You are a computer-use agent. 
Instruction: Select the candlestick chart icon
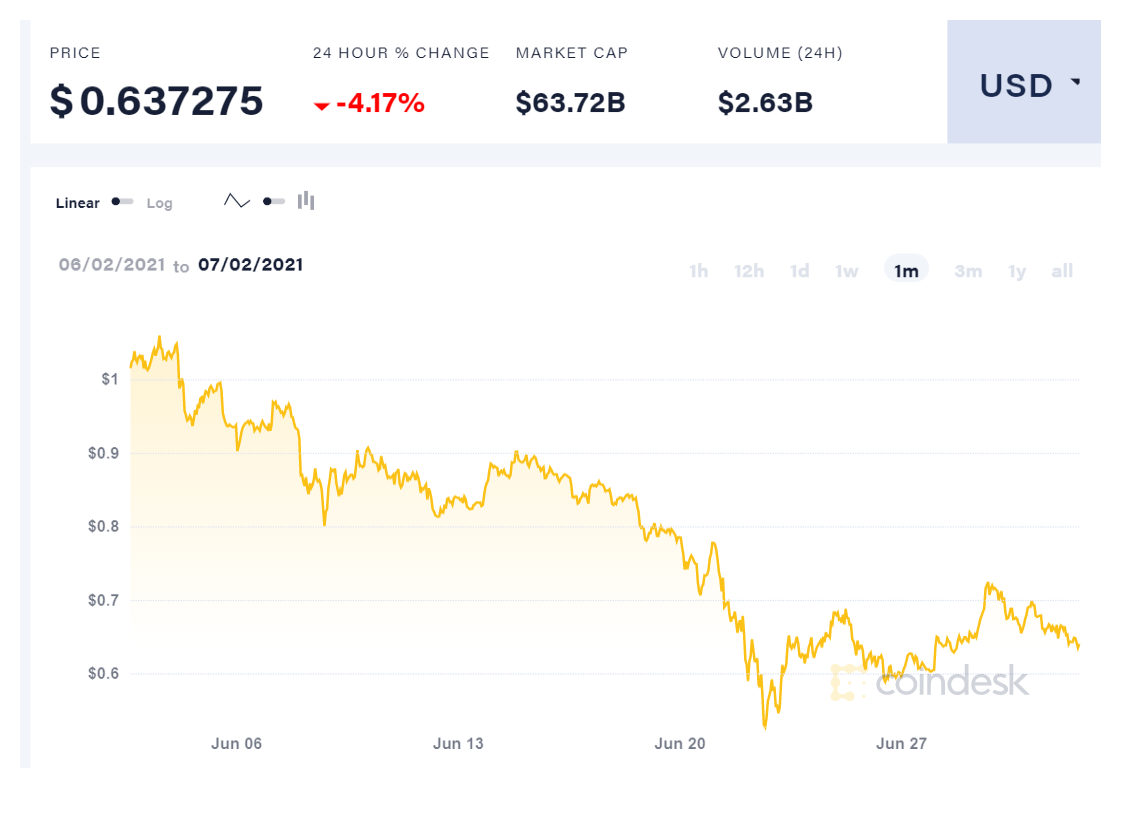click(x=306, y=201)
